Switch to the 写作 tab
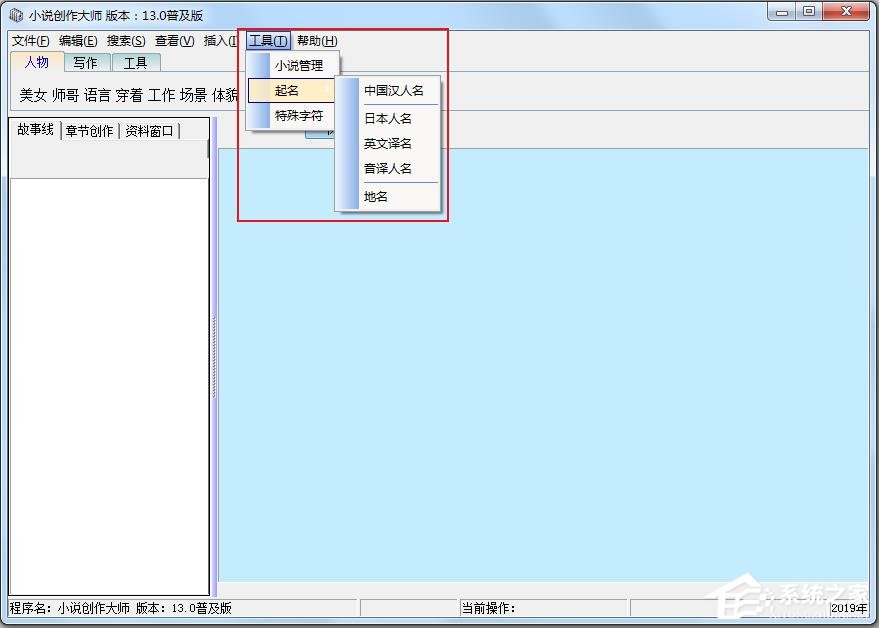This screenshot has width=879, height=628. click(x=86, y=63)
